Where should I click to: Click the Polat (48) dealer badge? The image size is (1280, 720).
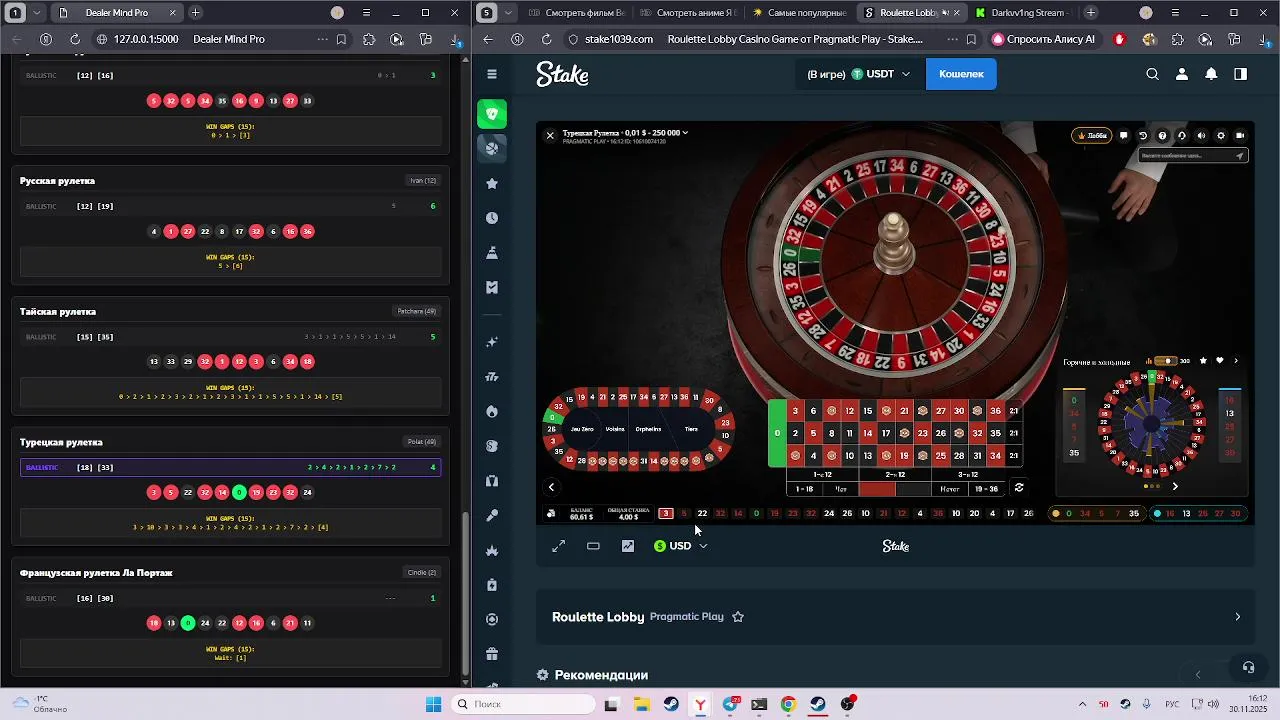pos(421,442)
